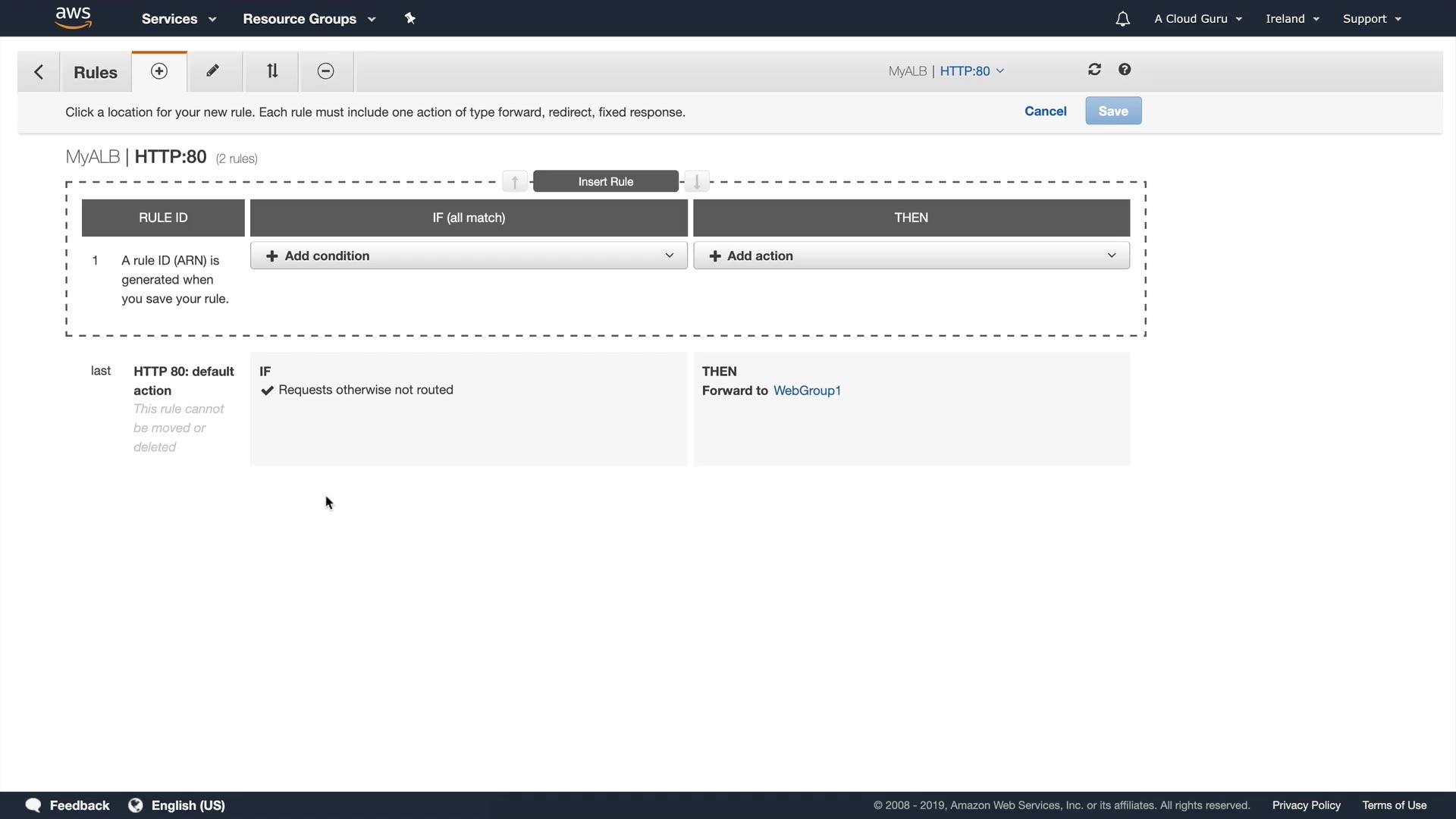The width and height of the screenshot is (1456, 819).
Task: Select the add rule plus tab
Action: [x=159, y=71]
